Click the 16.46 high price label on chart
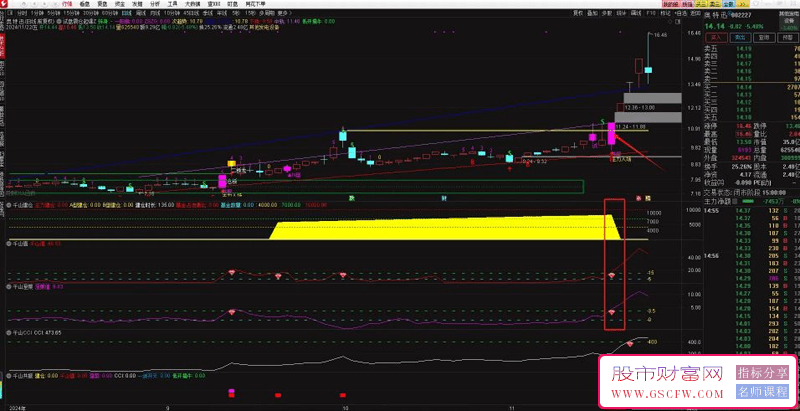This screenshot has width=800, height=411. 660,35
